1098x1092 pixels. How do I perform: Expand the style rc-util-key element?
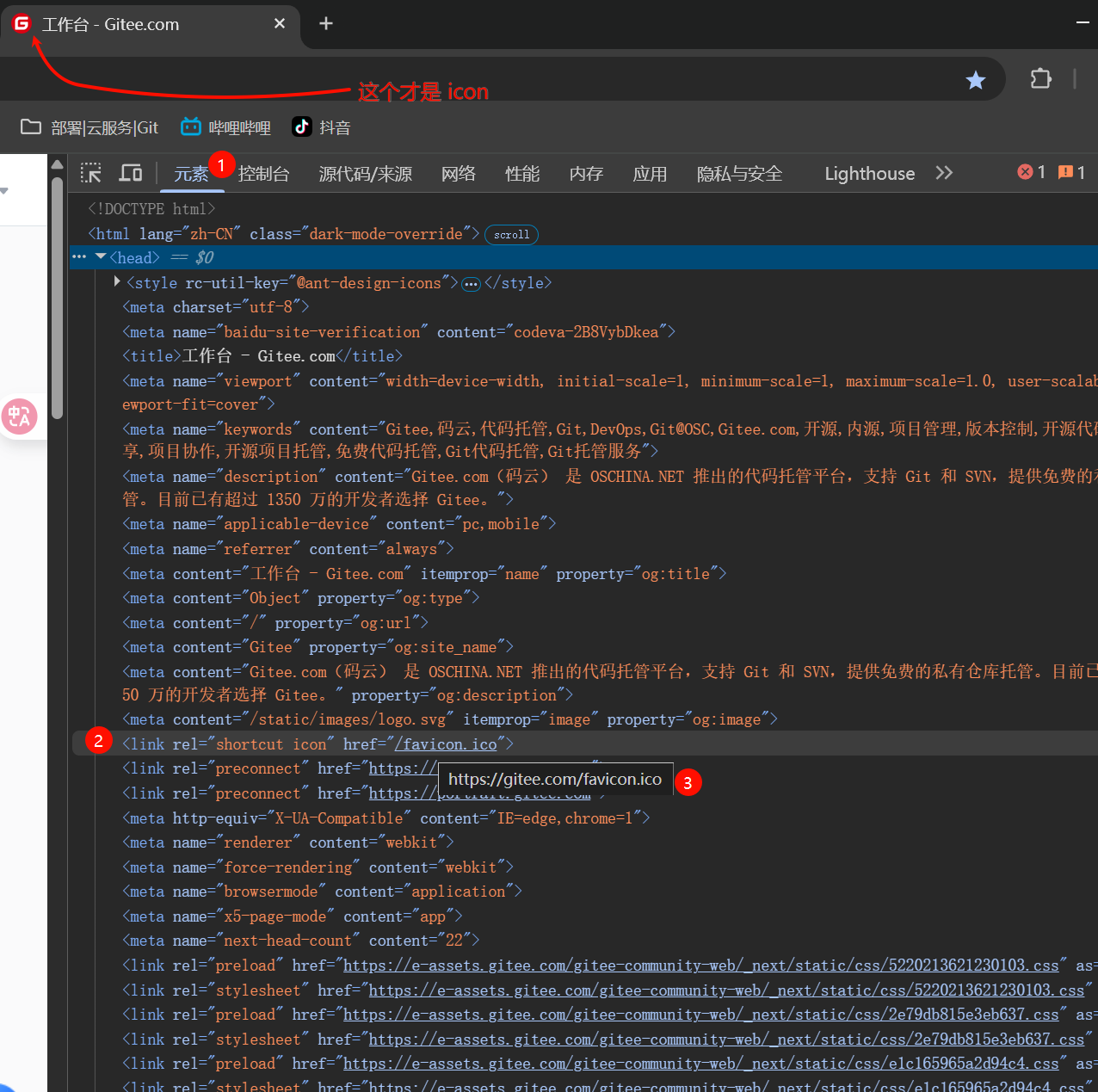tap(117, 281)
